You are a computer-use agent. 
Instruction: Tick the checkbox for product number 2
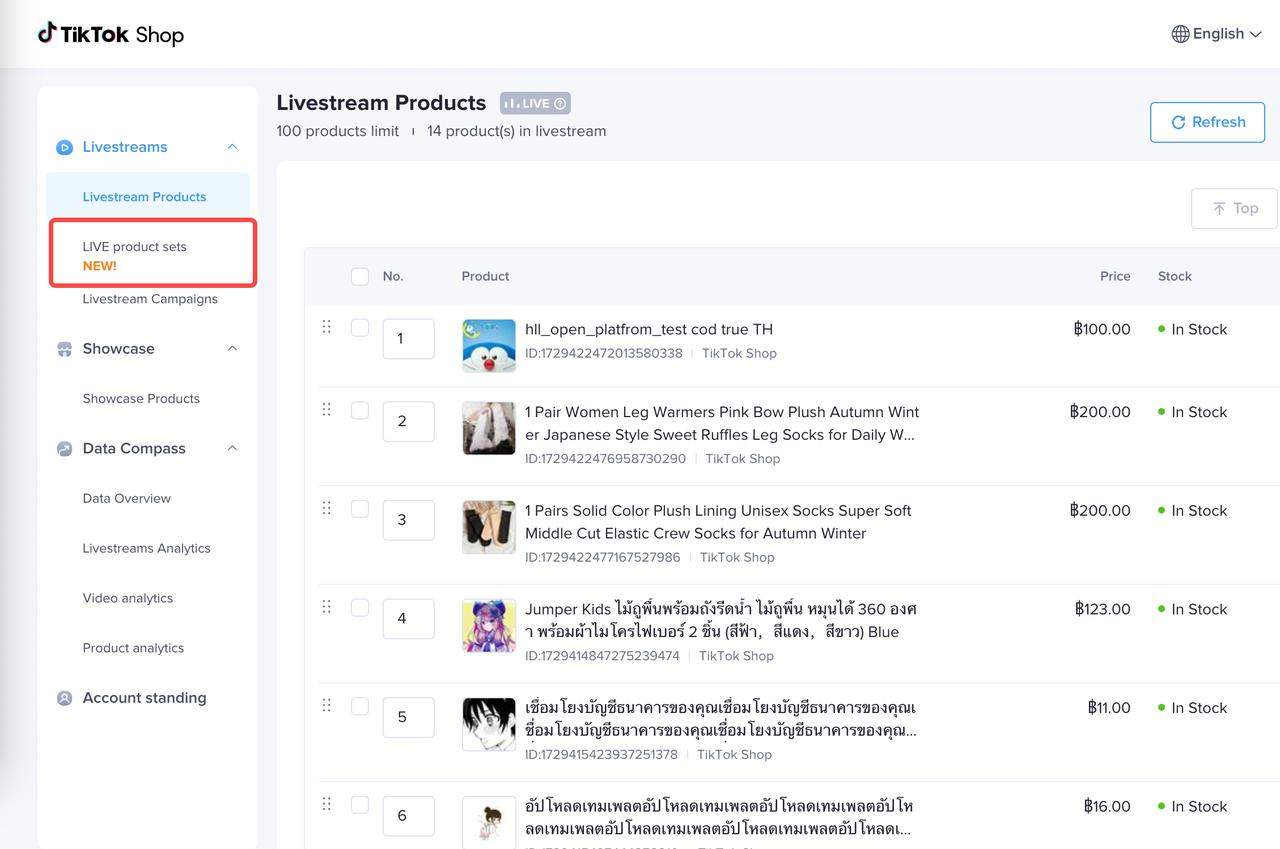click(360, 411)
